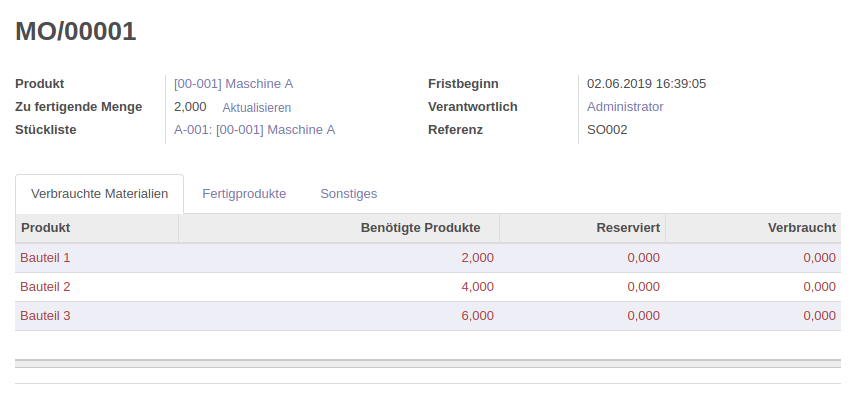Open the Administrator responsible link
The width and height of the screenshot is (853, 393).
click(625, 107)
